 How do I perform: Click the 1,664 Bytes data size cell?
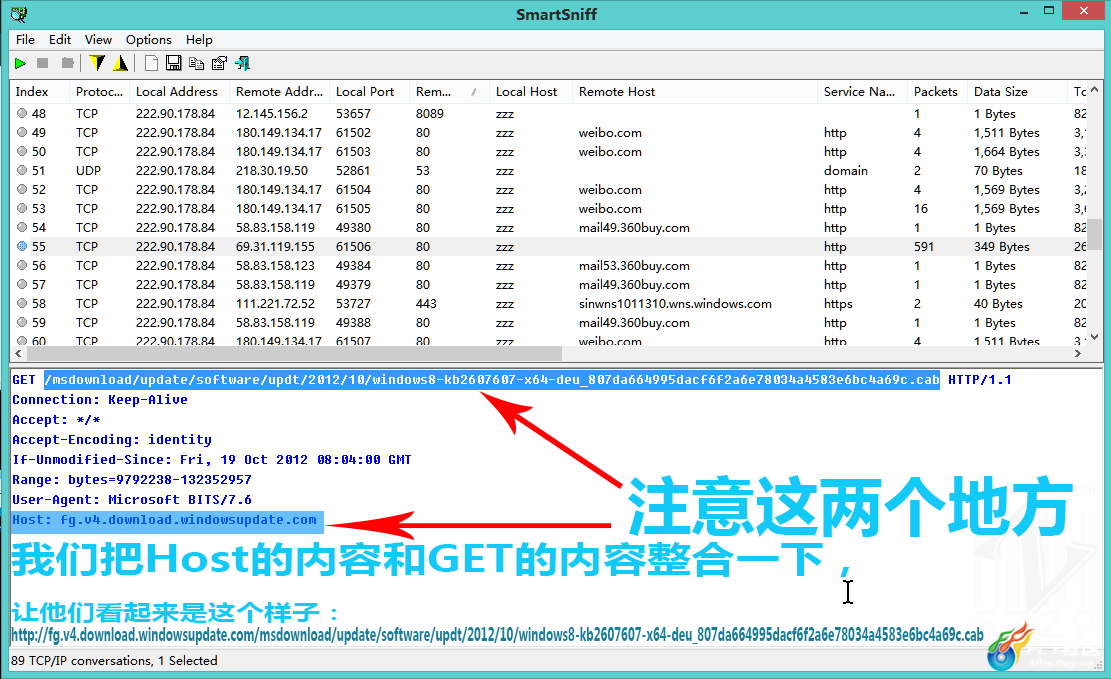point(1007,152)
